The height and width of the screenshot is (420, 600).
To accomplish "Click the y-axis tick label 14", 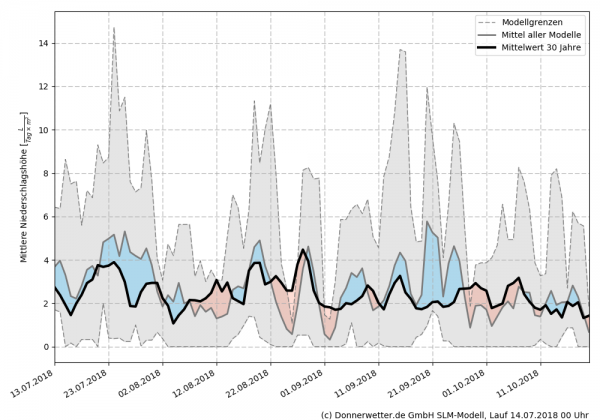I will 41,43.
